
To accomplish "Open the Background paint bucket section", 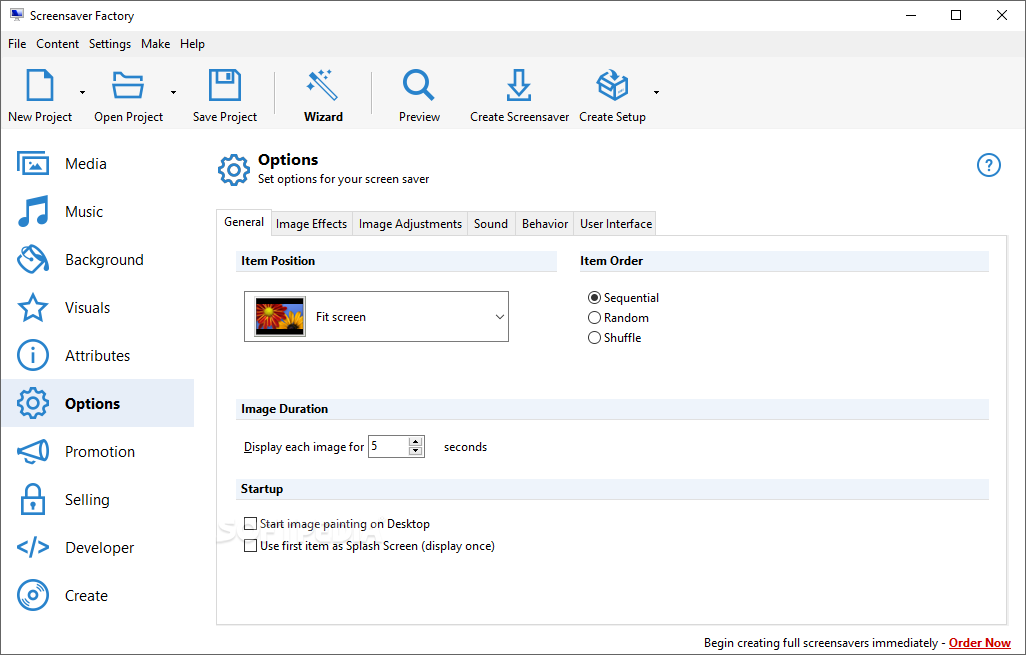I will pos(98,260).
